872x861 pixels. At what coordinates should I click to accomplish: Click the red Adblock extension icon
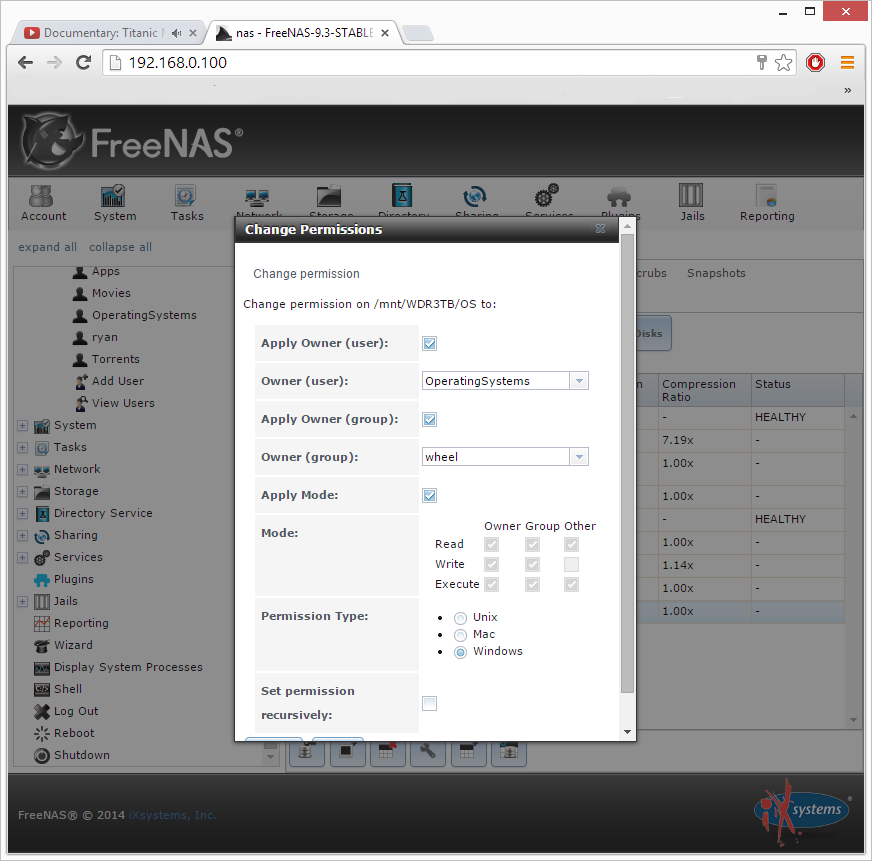[815, 63]
